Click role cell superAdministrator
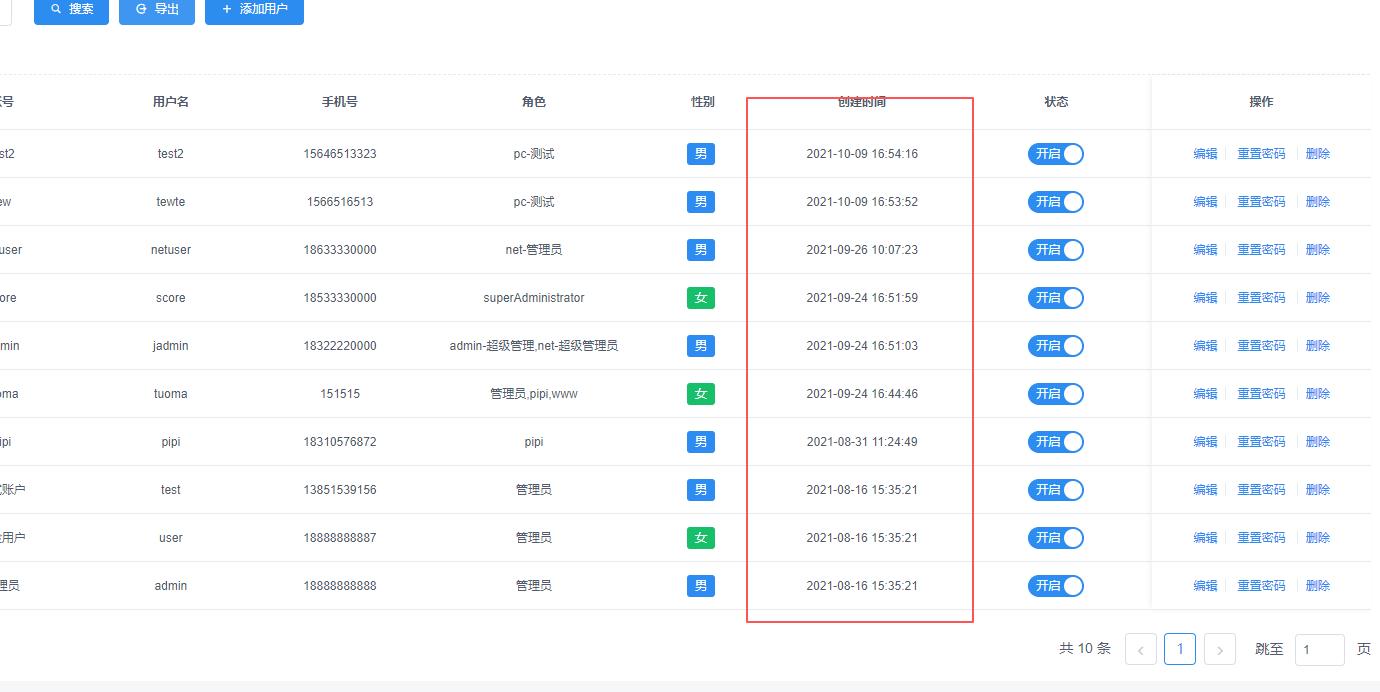 pyautogui.click(x=534, y=298)
